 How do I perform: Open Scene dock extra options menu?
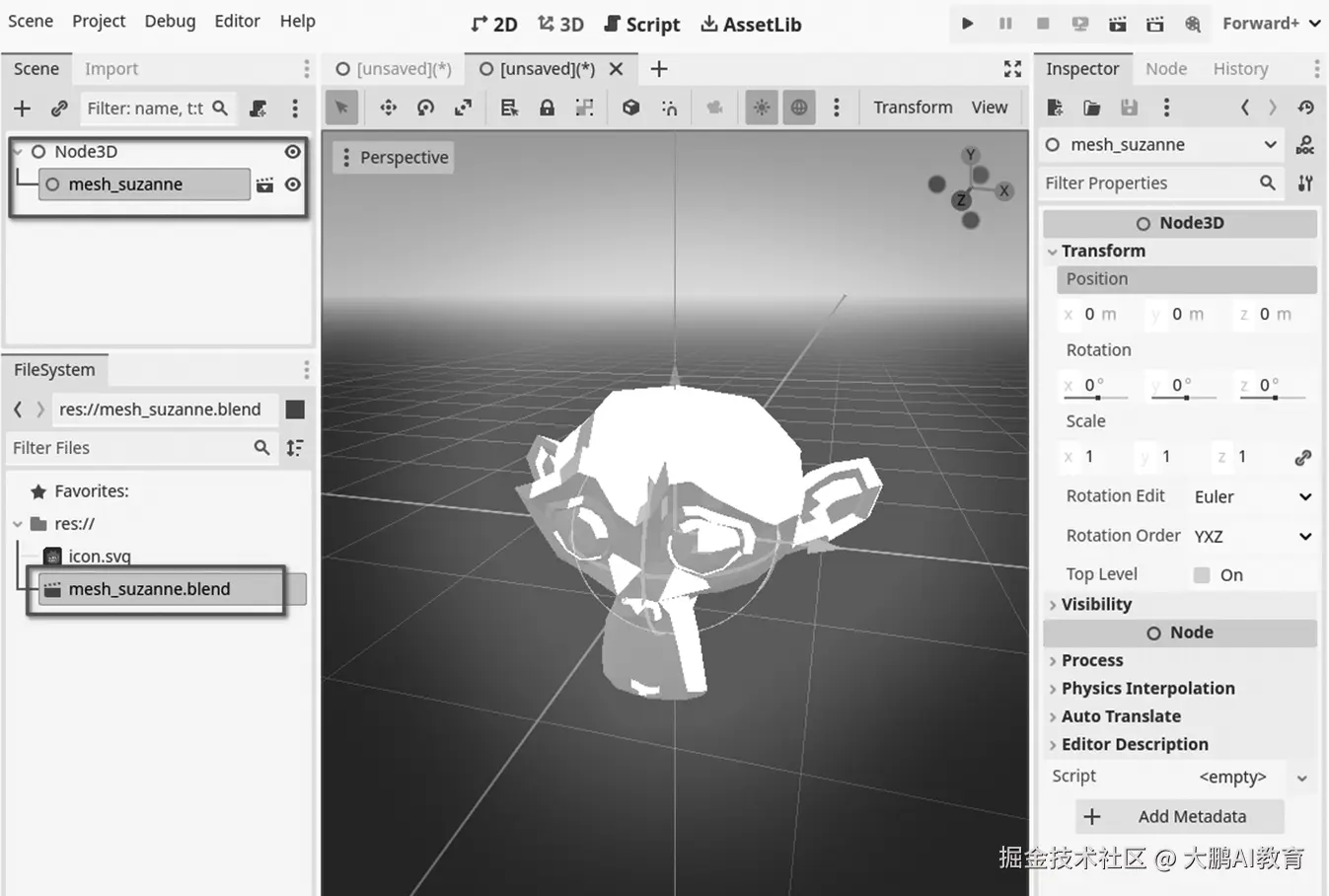pyautogui.click(x=295, y=109)
